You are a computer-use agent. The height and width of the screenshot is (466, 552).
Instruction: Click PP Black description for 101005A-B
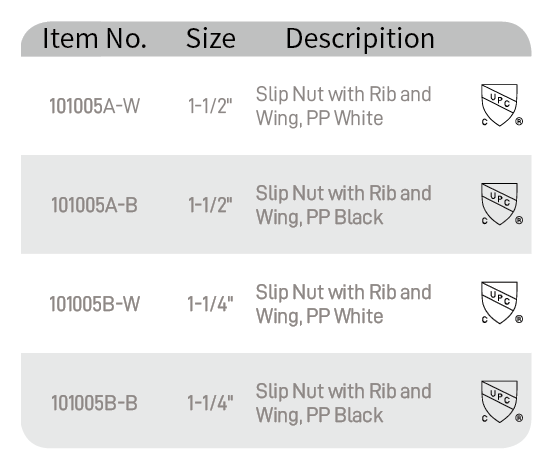(x=344, y=205)
